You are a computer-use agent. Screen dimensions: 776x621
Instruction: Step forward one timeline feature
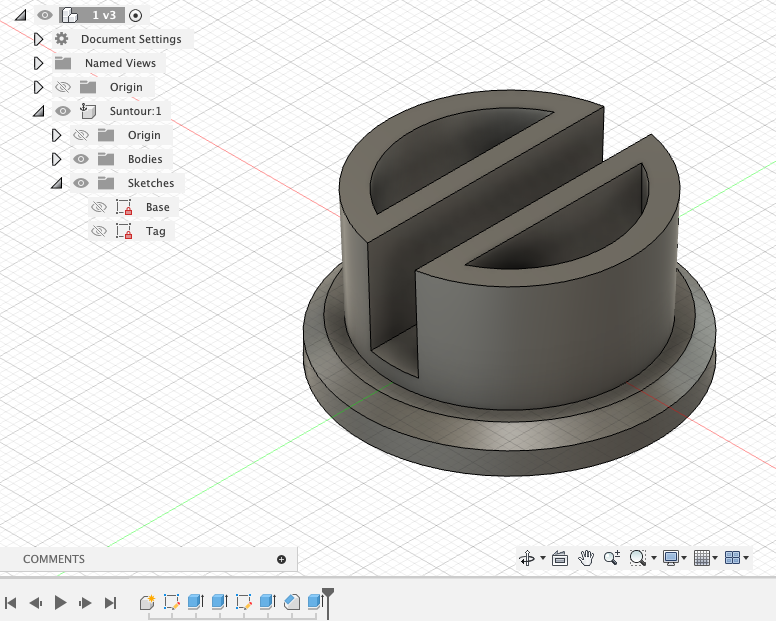click(x=85, y=603)
